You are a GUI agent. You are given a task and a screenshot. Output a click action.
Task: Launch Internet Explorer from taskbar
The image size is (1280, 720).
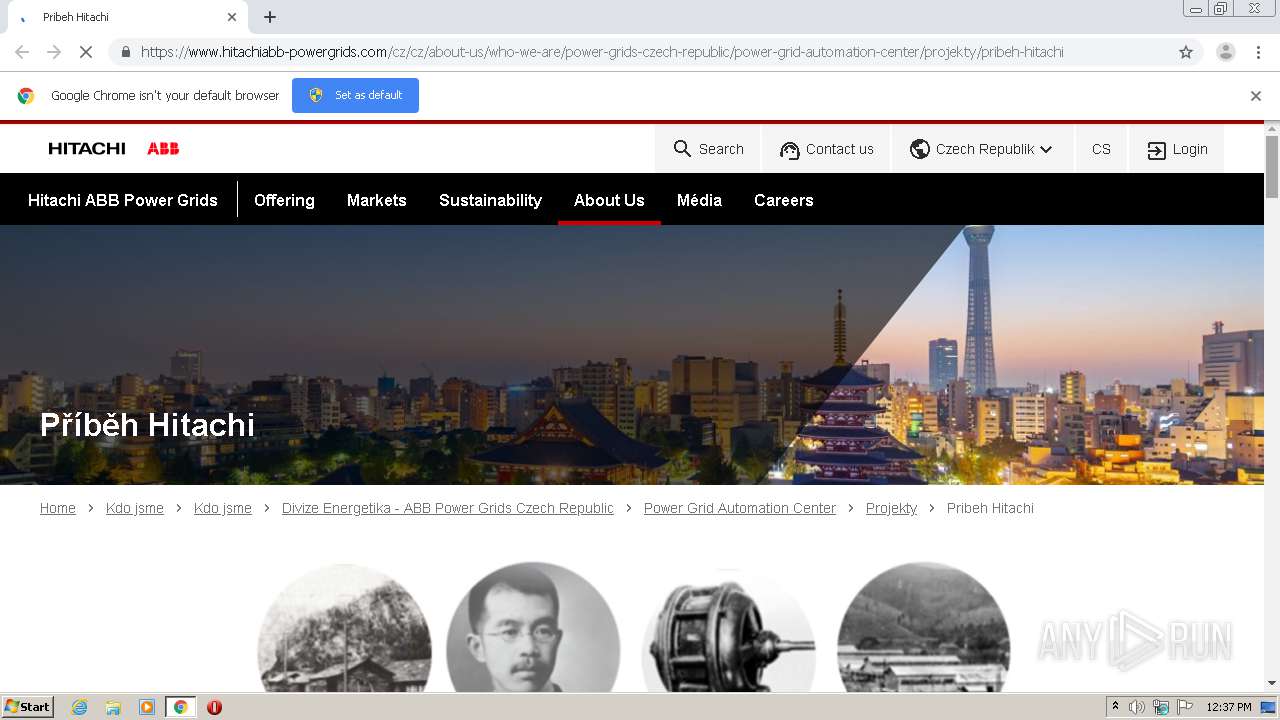(x=80, y=707)
